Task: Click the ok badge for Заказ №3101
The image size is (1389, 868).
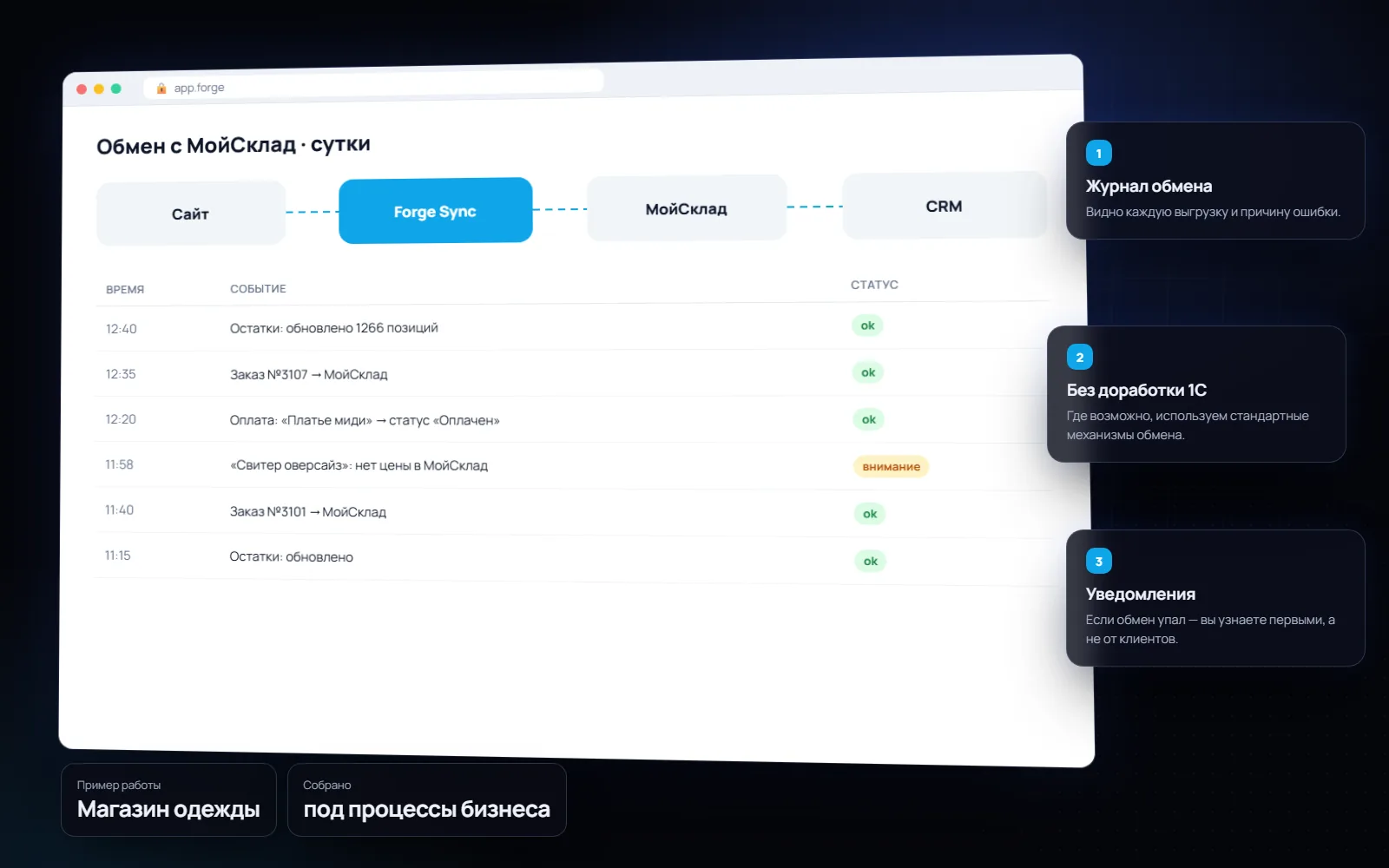Action: 870,514
